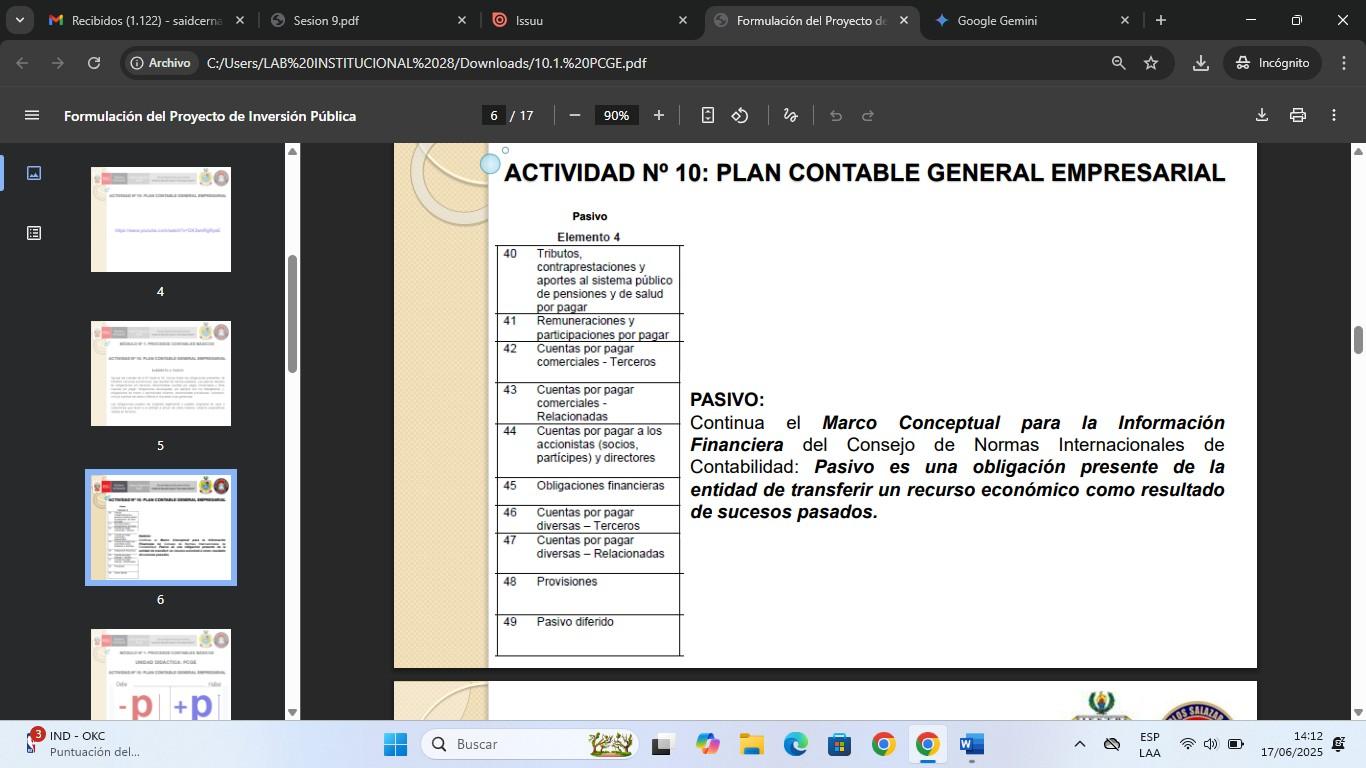Click the main document vertical scrollbar thumb
Image resolution: width=1366 pixels, height=768 pixels.
1358,340
